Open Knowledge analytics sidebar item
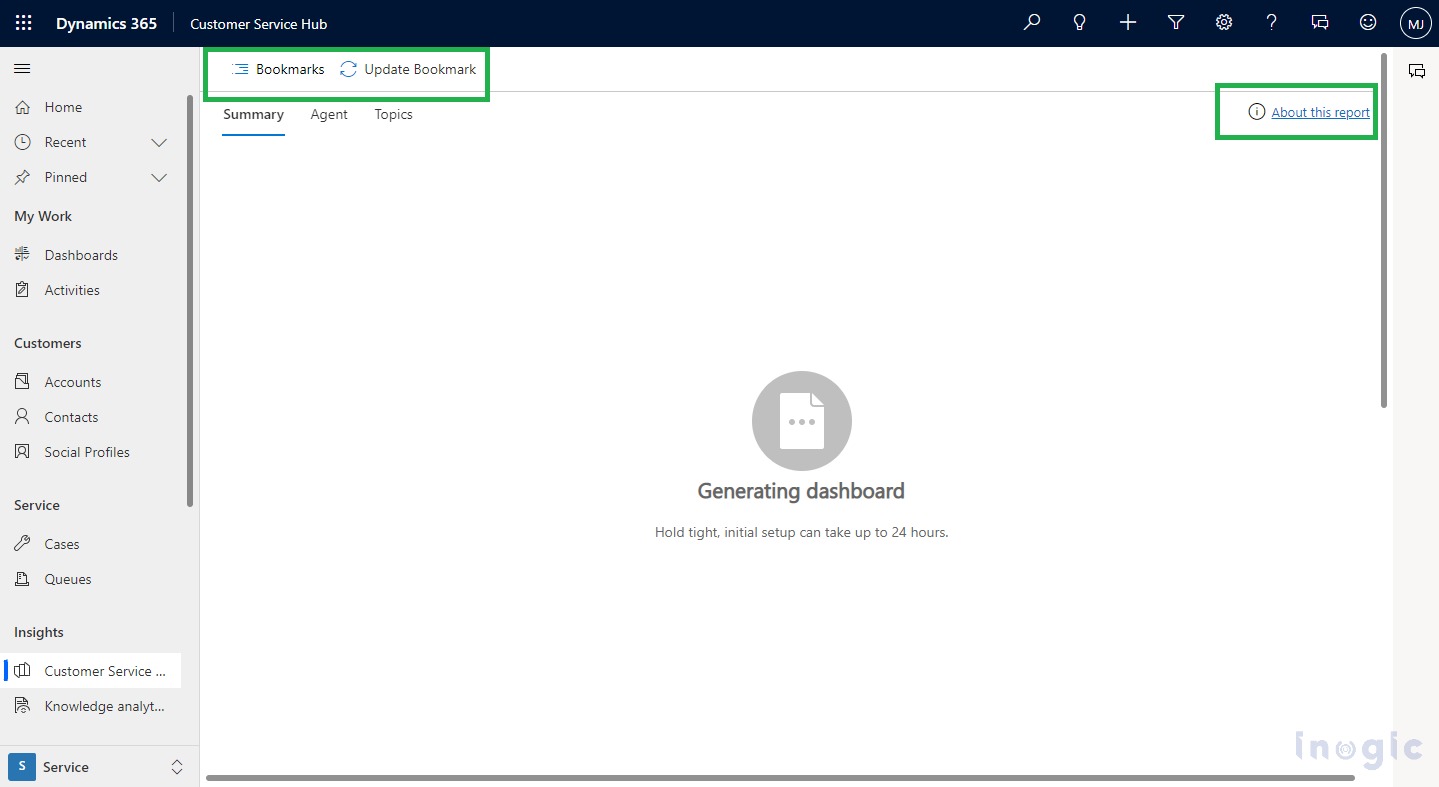Viewport: 1439px width, 787px height. (x=92, y=706)
